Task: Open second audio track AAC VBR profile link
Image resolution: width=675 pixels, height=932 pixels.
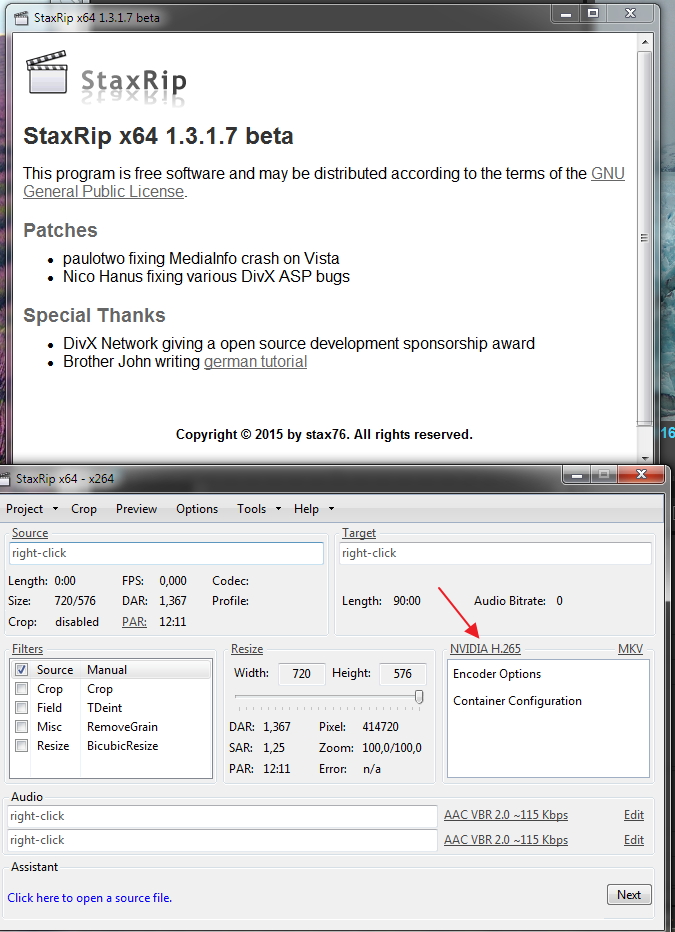Action: pos(506,840)
